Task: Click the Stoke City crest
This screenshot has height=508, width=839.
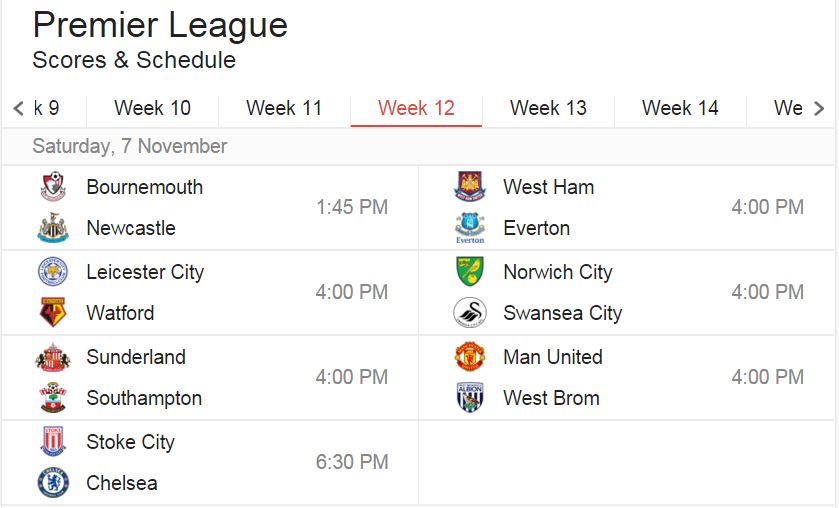Action: [53, 442]
